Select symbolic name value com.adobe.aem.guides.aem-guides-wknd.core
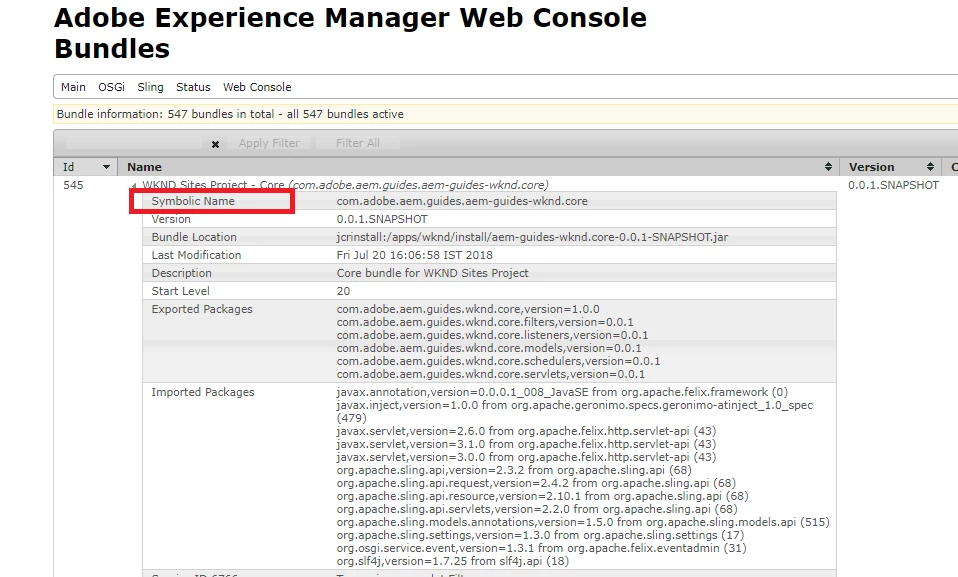958x577 pixels. tap(462, 201)
